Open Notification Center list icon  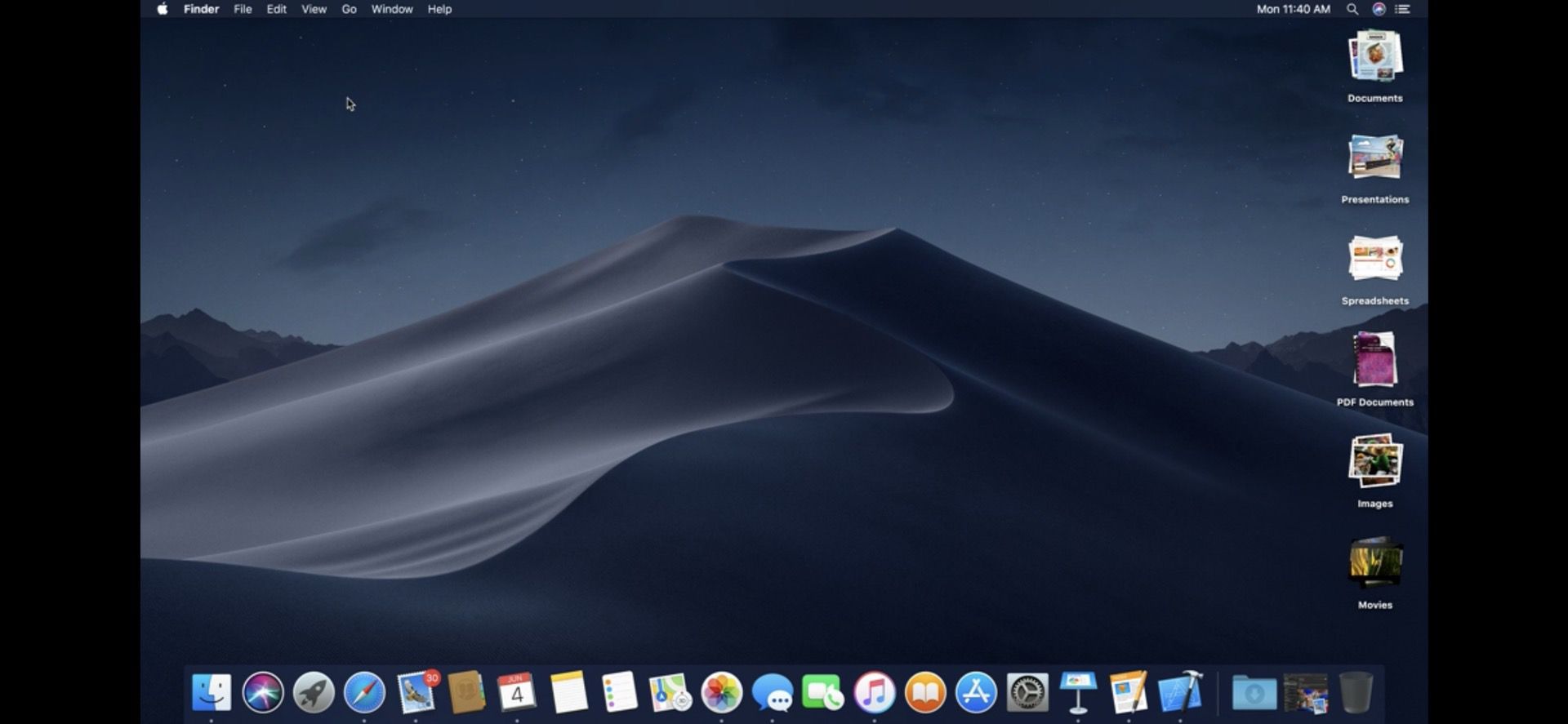coord(1403,9)
